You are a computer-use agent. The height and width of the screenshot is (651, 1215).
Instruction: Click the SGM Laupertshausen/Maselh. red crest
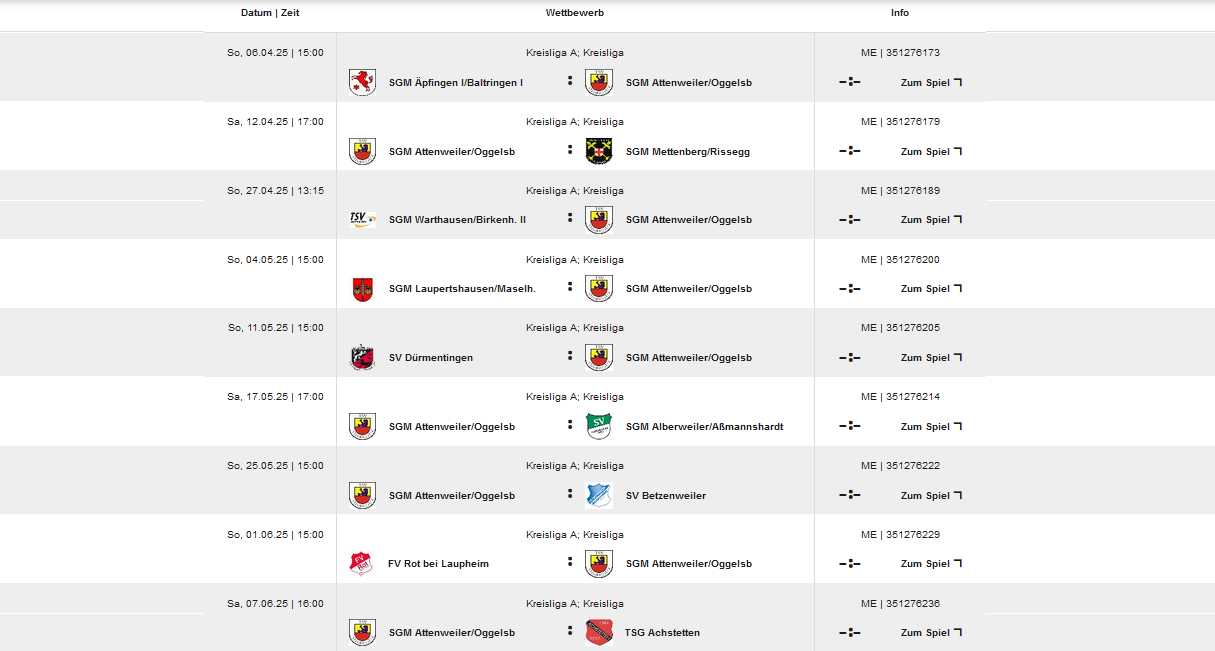pyautogui.click(x=362, y=289)
